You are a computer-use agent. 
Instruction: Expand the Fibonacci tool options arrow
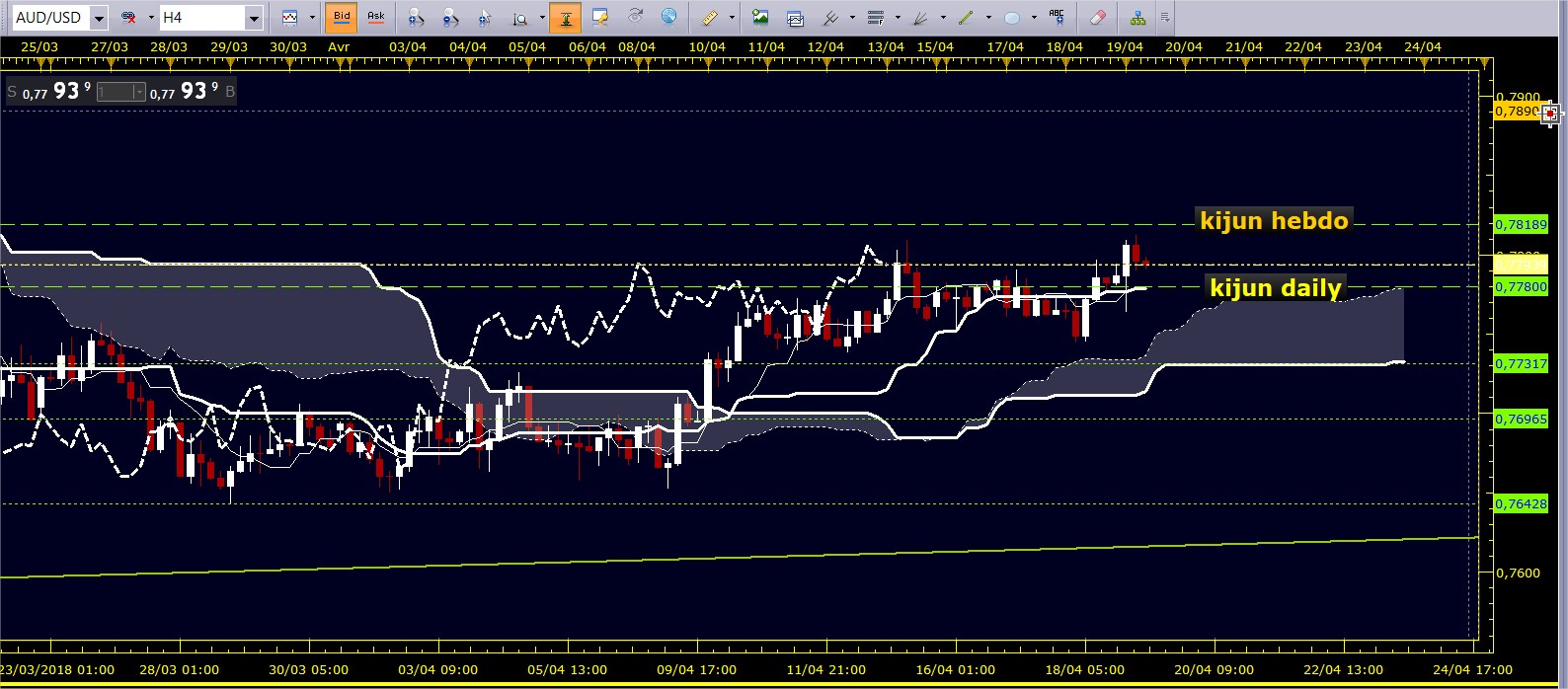click(x=898, y=18)
